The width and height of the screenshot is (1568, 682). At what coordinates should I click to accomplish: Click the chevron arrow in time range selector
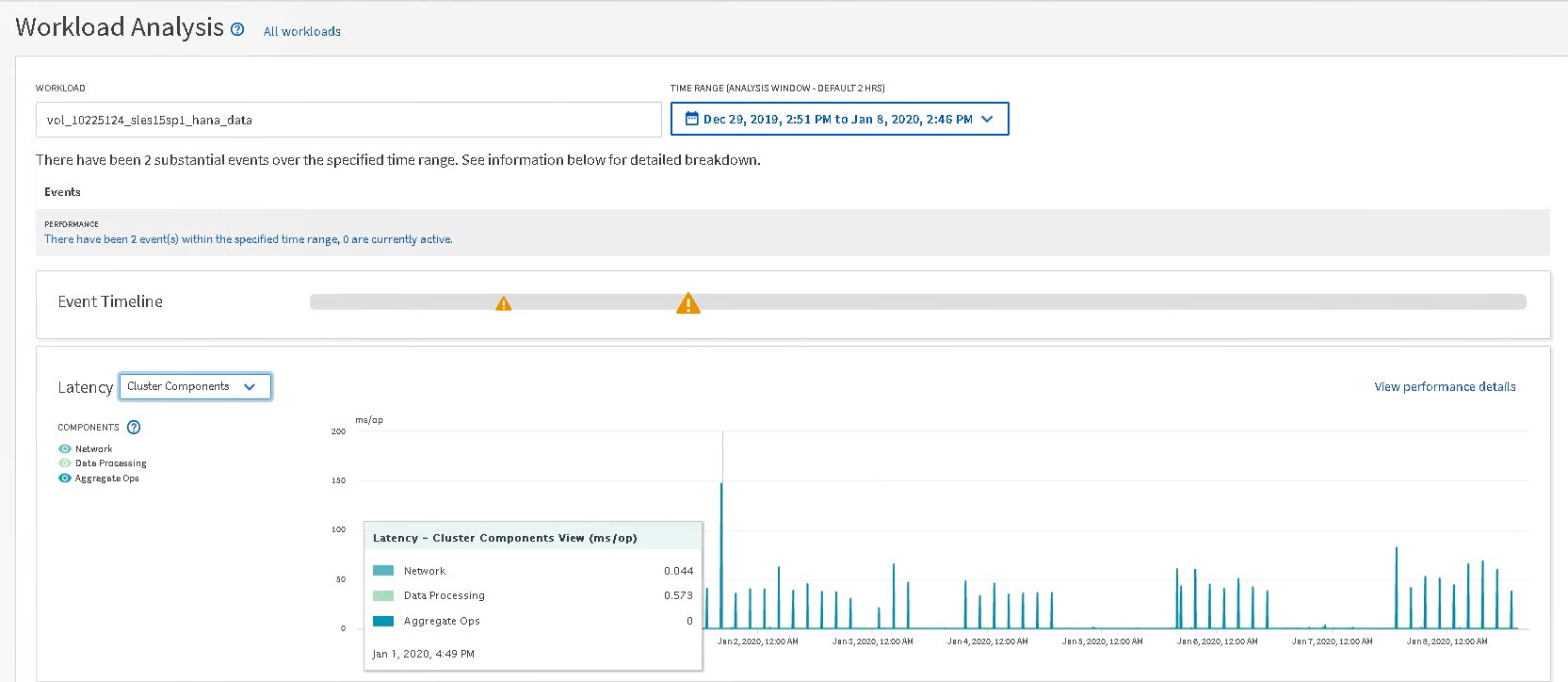point(987,119)
